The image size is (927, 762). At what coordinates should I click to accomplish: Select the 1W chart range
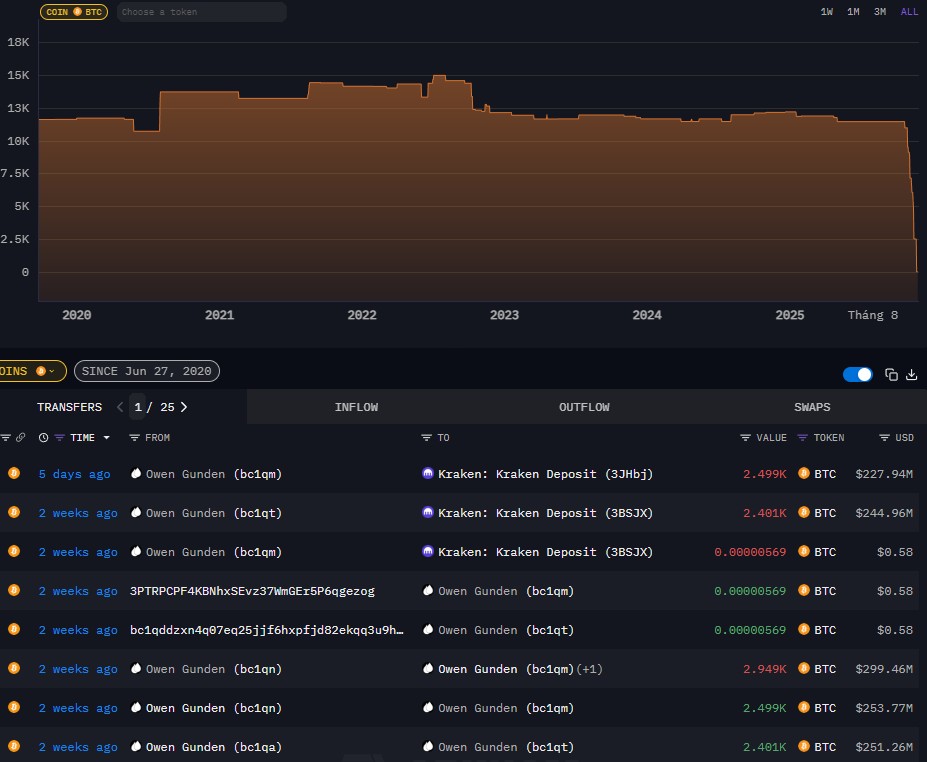tap(826, 12)
